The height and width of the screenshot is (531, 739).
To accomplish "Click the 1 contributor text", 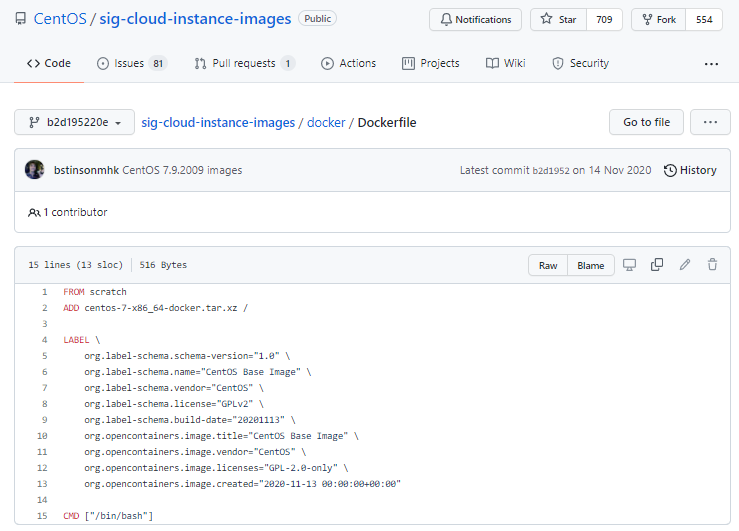I will coord(75,212).
